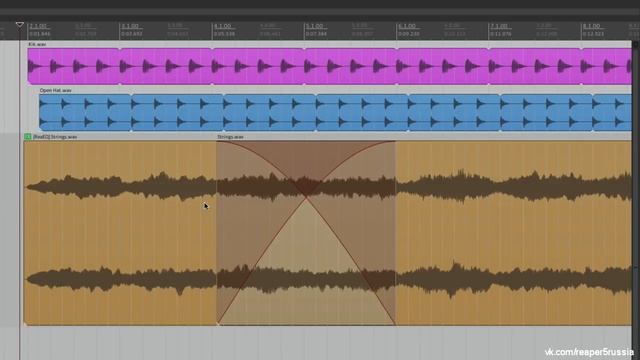Viewport: 640px width, 360px height.
Task: Click the 8.1.00 bar marker on ruler
Action: [591, 26]
